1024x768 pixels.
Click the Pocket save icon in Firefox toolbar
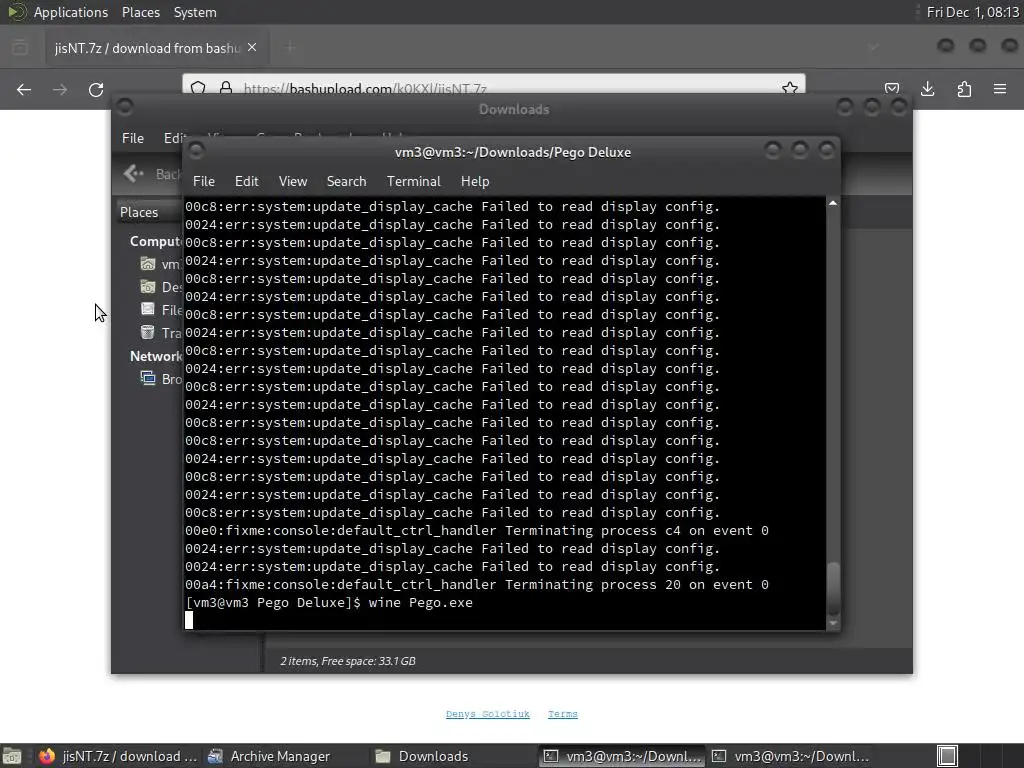(891, 89)
